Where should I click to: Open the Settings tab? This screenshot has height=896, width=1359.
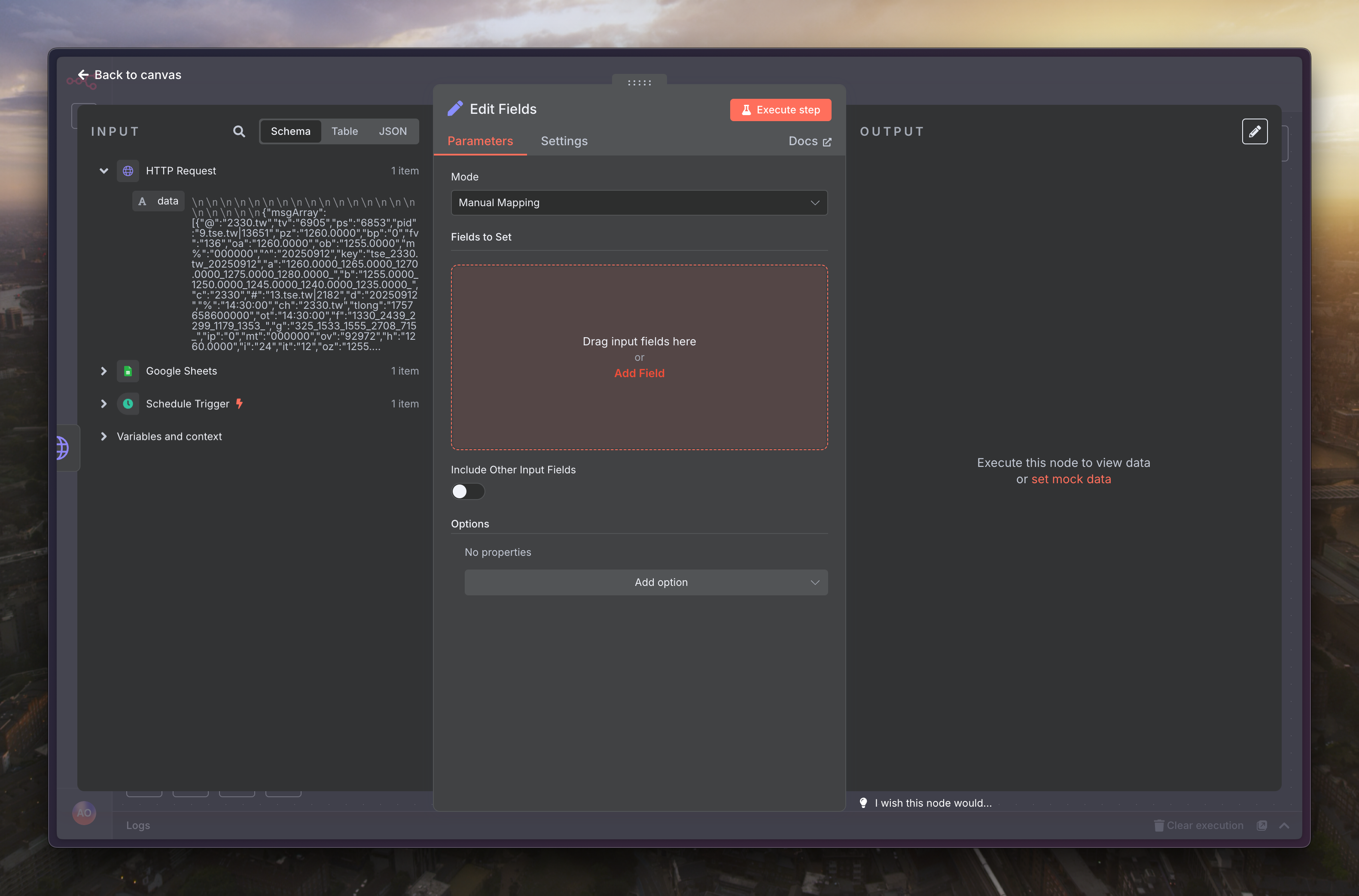point(564,141)
